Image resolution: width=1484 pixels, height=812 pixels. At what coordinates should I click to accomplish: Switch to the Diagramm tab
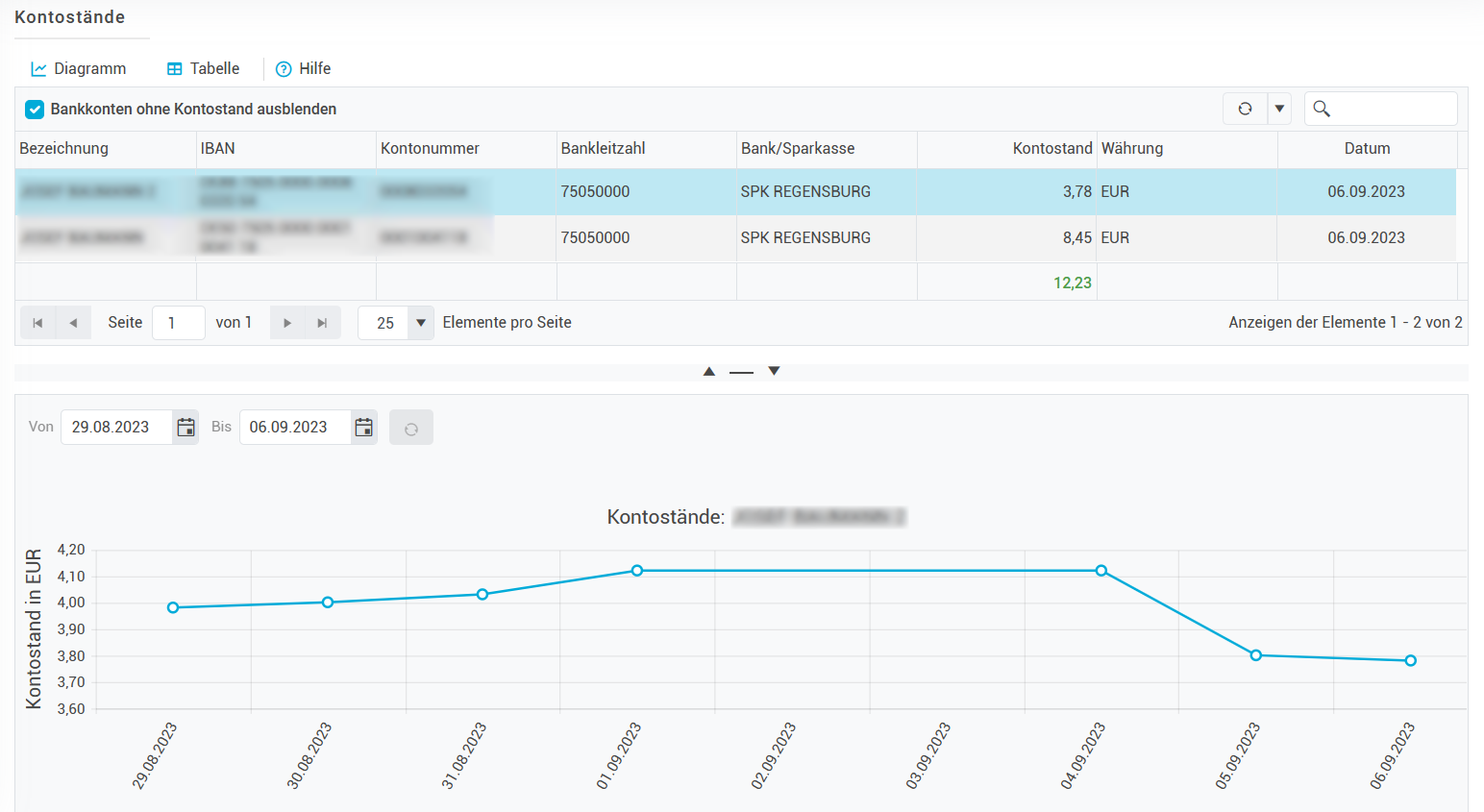(x=79, y=69)
